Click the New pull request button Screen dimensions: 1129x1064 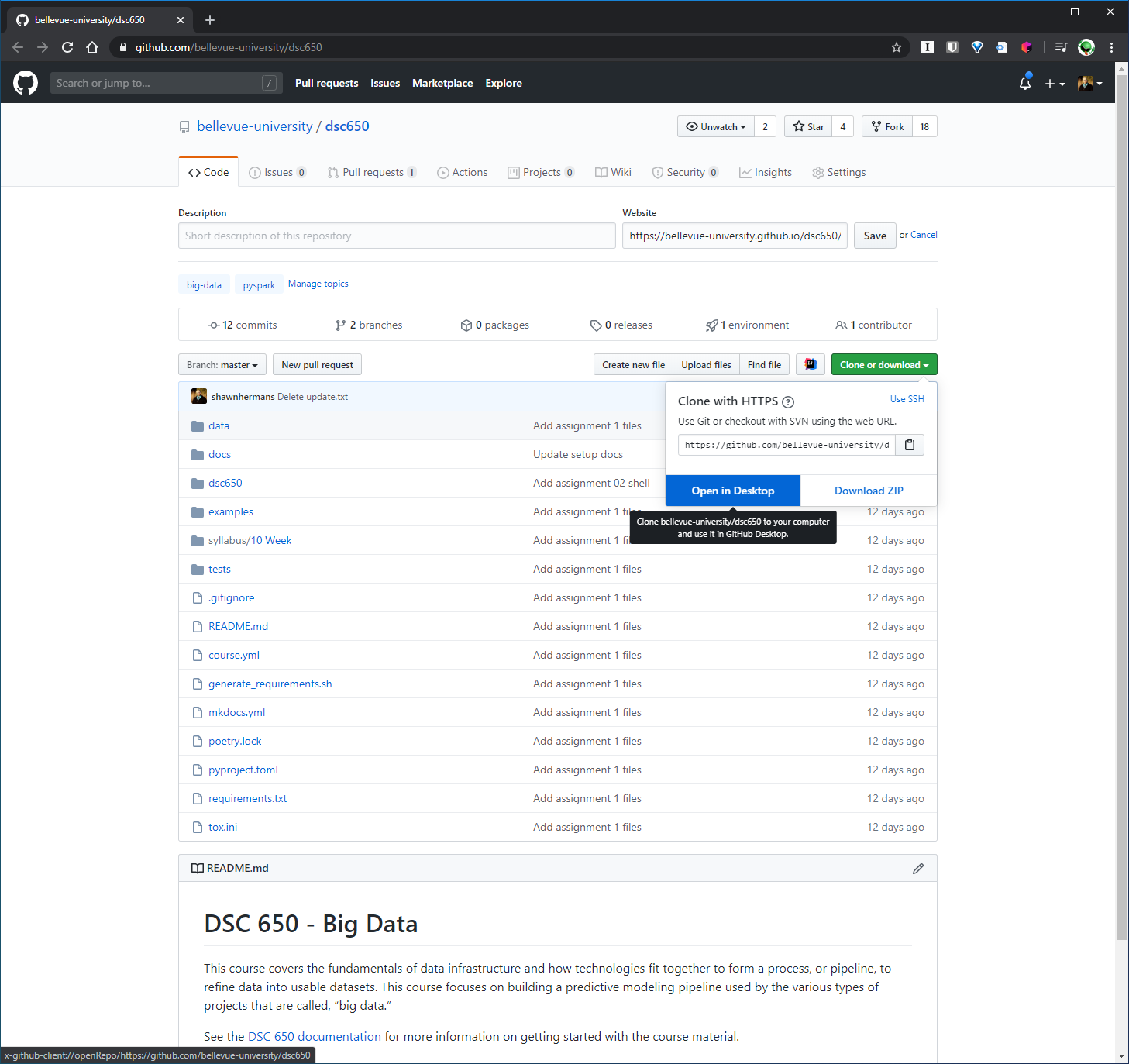(317, 364)
